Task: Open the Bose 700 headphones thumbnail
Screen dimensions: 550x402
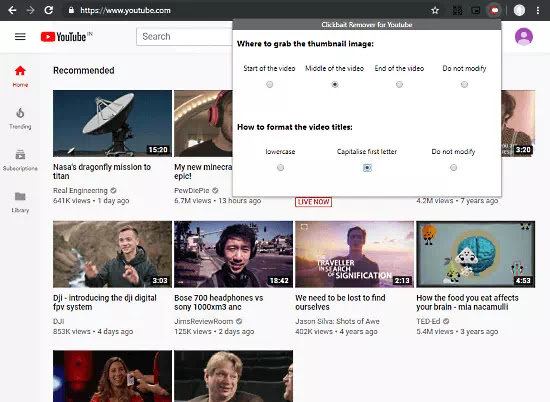Action: tap(233, 254)
